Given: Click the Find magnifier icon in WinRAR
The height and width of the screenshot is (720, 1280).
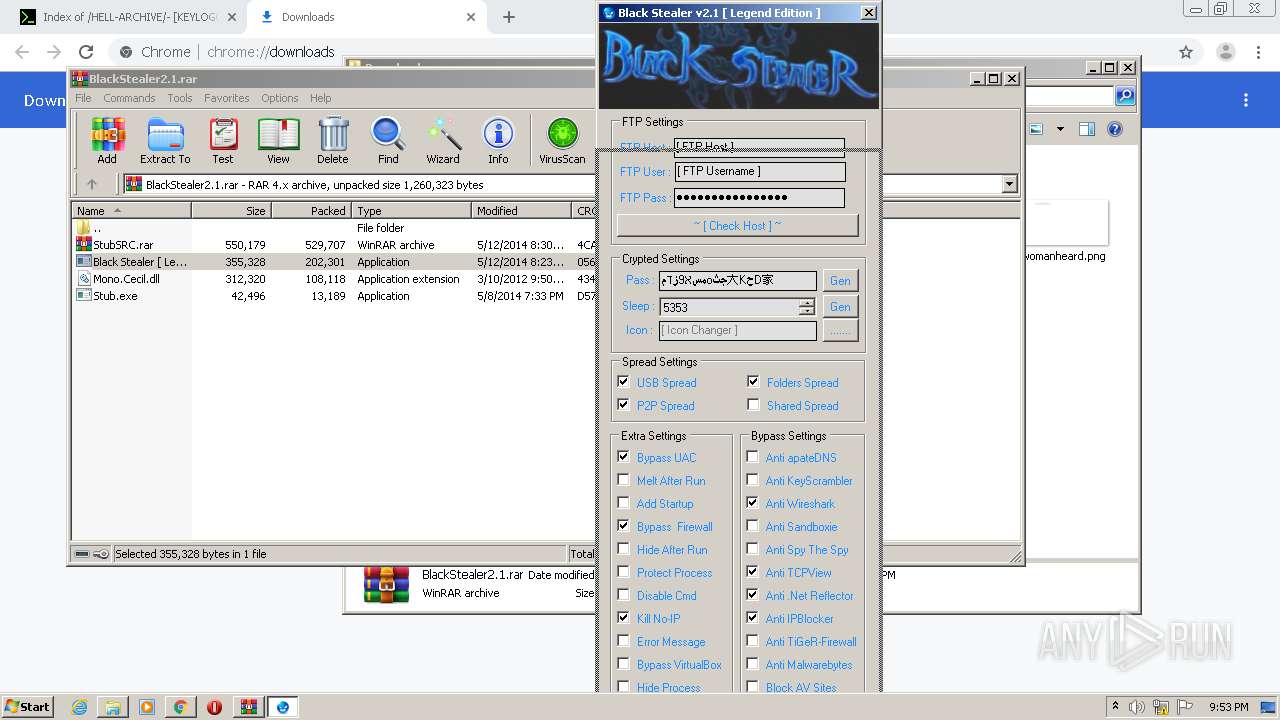Looking at the screenshot, I should pyautogui.click(x=388, y=140).
